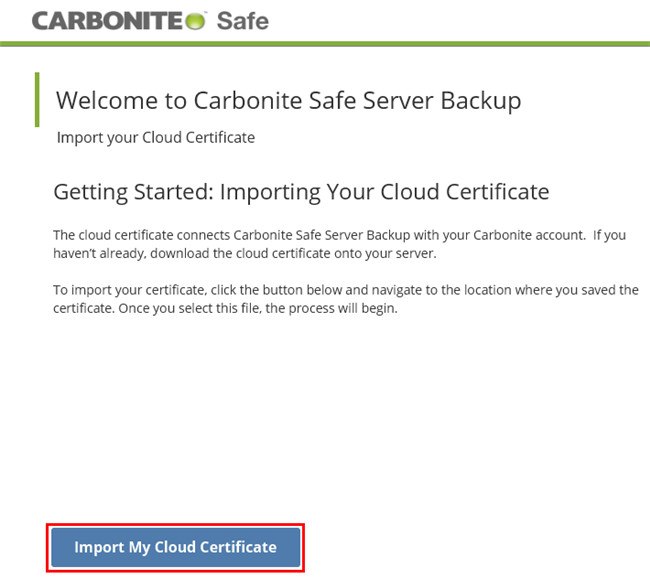Click the green horizontal line under the header
This screenshot has width=650, height=578.
(x=325, y=44)
